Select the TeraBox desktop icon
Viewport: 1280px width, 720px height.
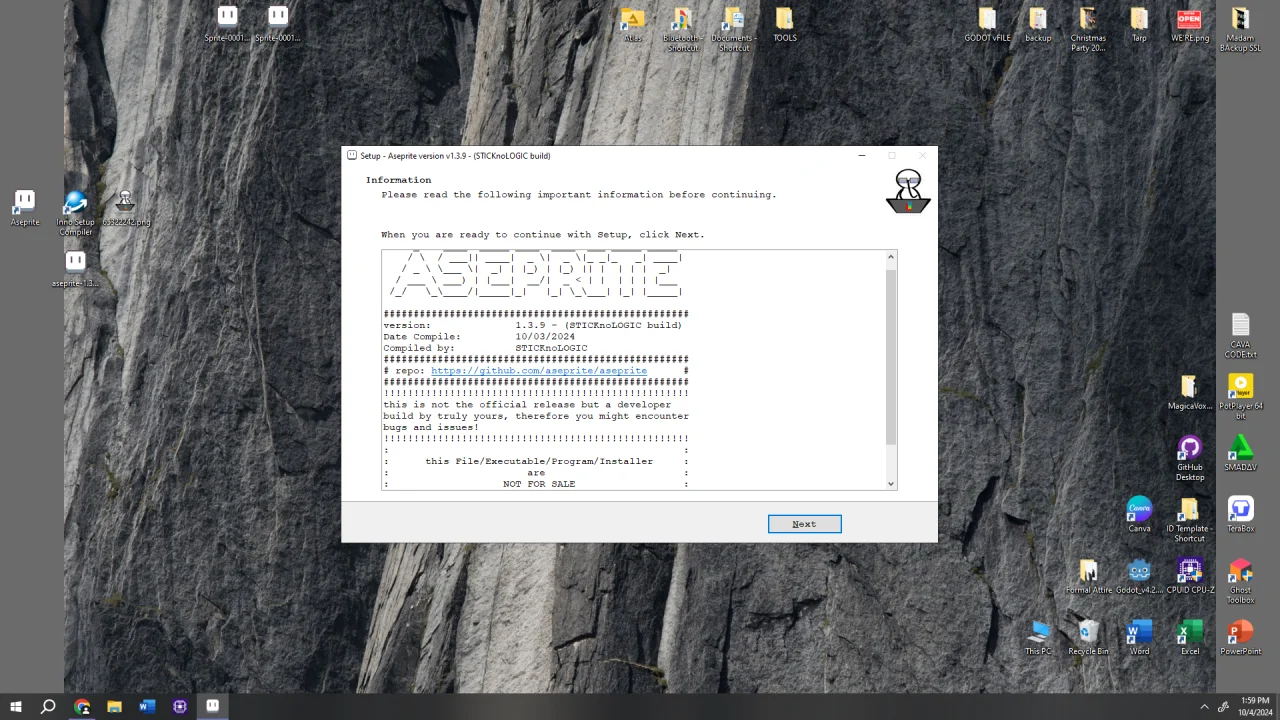pos(1240,515)
